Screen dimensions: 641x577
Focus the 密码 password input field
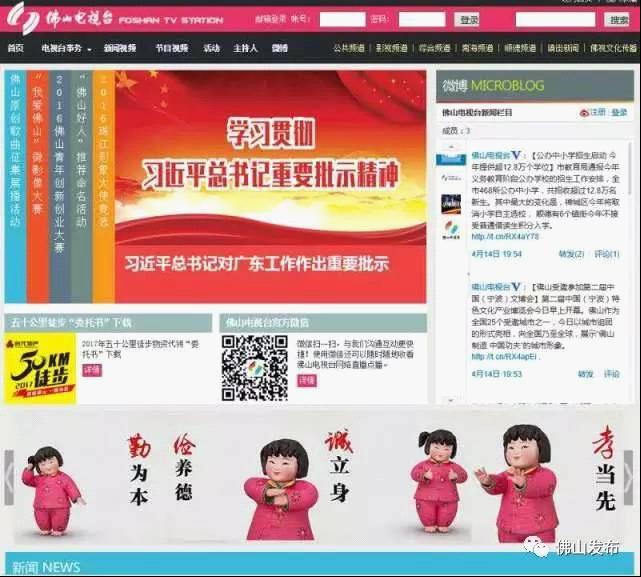click(422, 19)
